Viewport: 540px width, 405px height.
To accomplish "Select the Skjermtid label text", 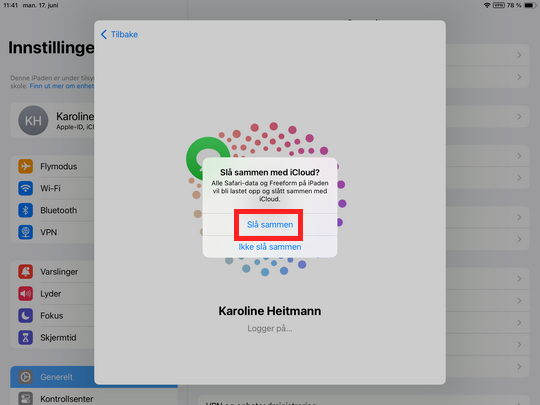I will [x=58, y=338].
